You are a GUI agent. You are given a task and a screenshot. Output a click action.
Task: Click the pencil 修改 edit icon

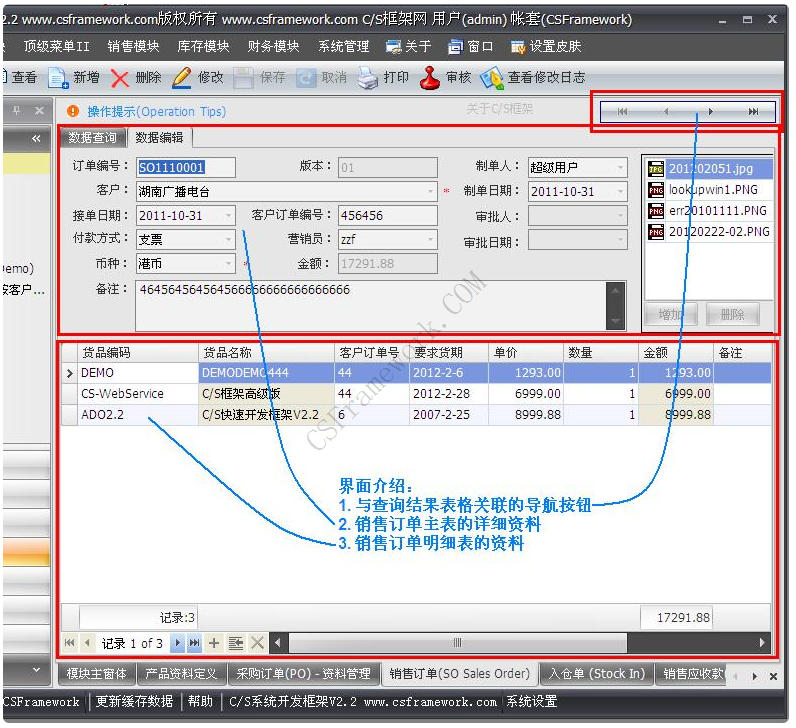[x=182, y=78]
